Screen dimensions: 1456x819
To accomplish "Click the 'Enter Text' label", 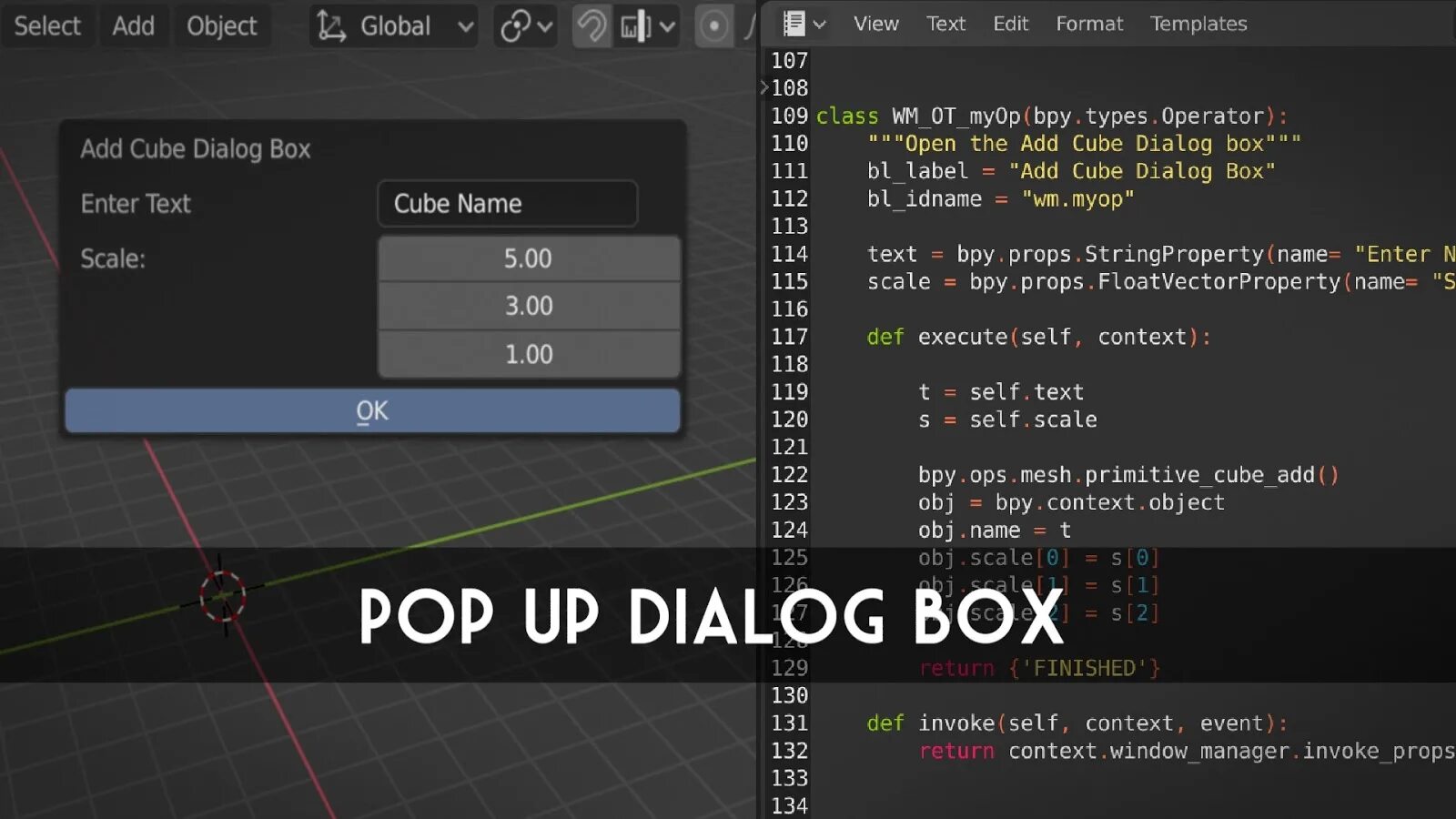I will pyautogui.click(x=136, y=204).
